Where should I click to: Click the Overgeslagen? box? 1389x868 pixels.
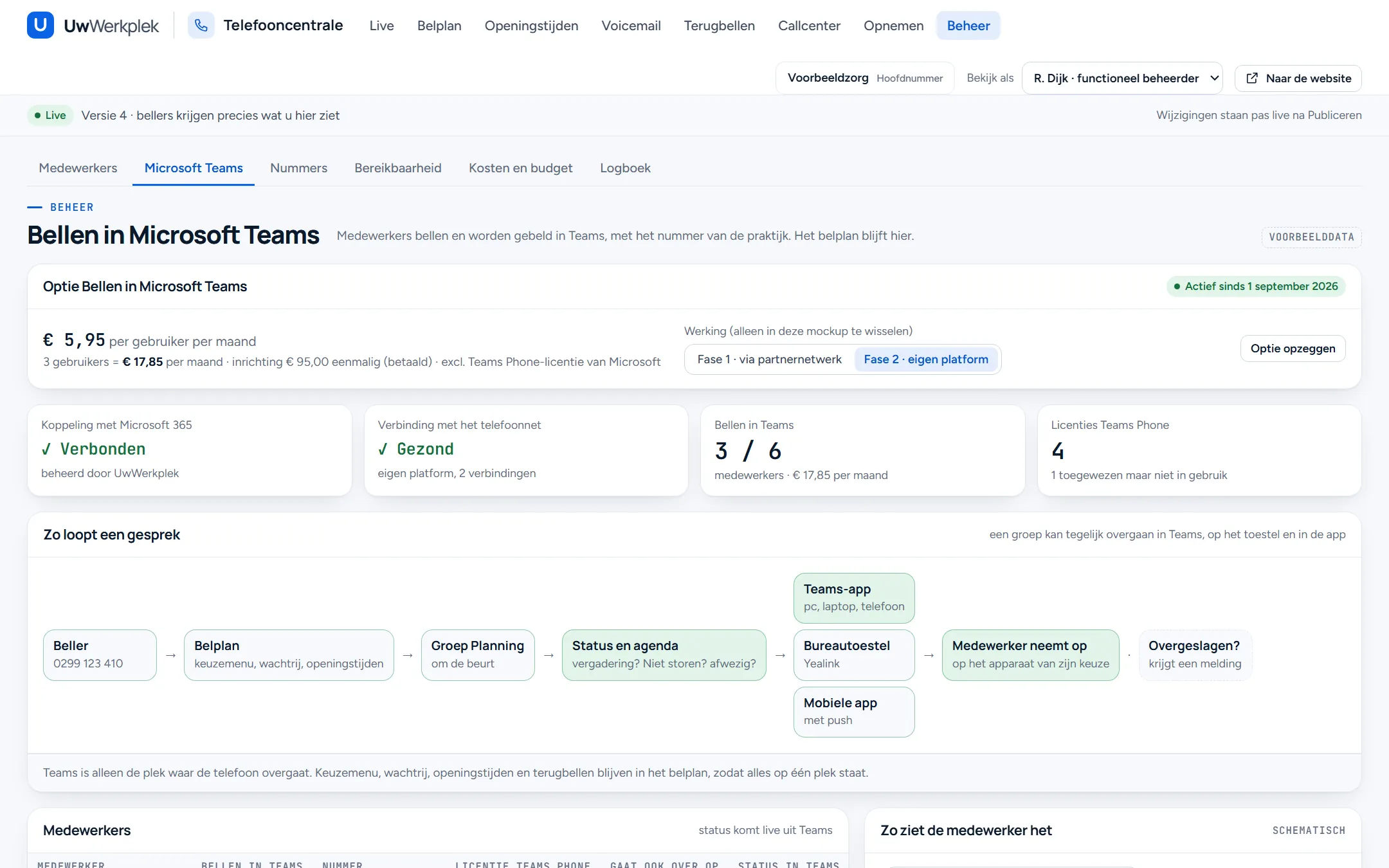click(x=1195, y=655)
